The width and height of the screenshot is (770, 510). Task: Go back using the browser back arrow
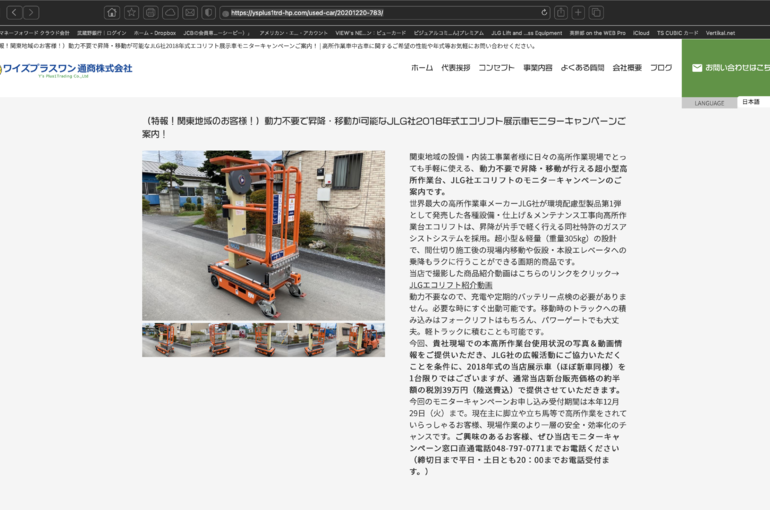[14, 12]
